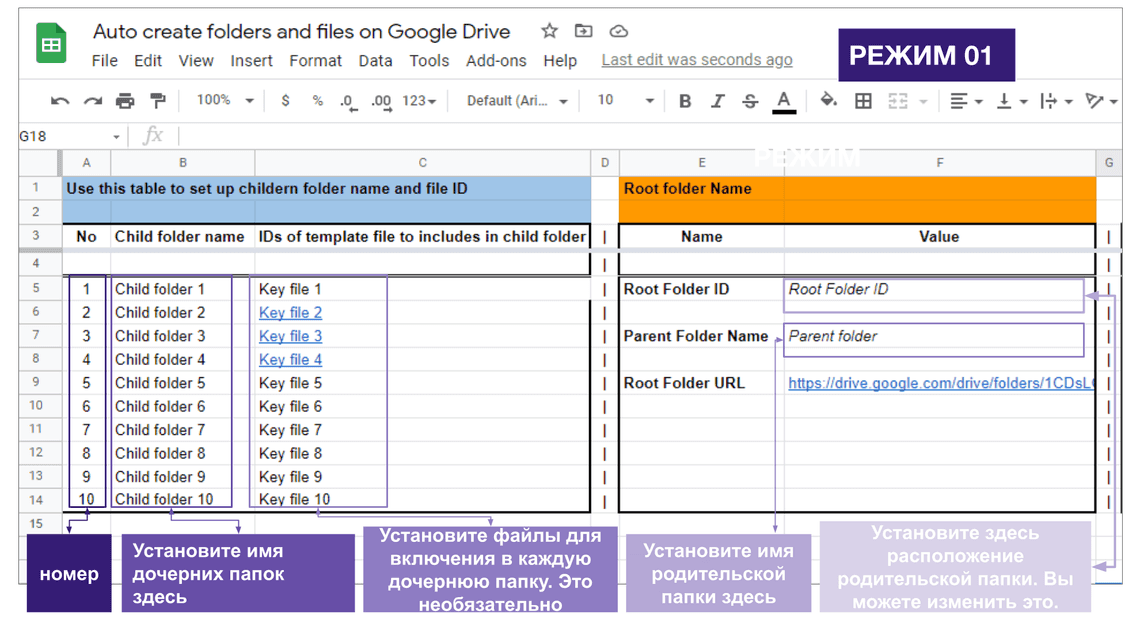Toggle strikethrough formatting

[x=750, y=101]
